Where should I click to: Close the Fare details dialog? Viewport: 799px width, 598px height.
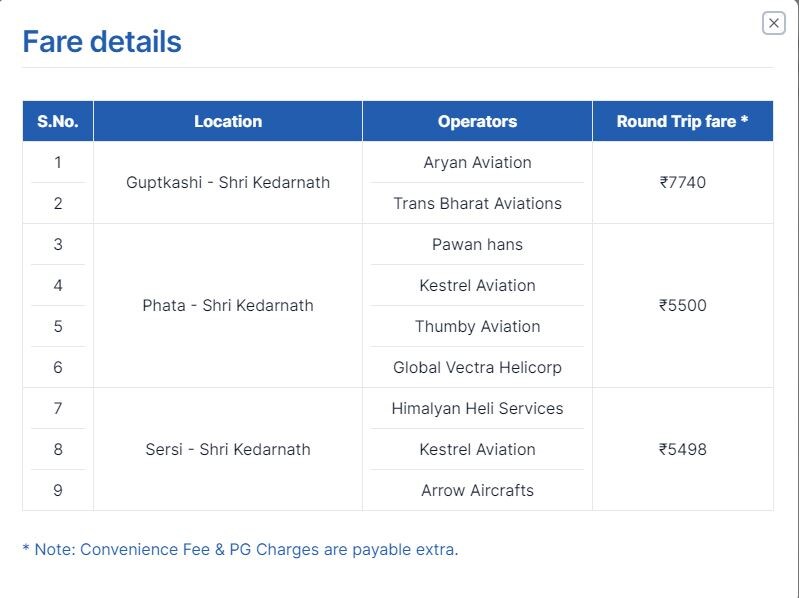pos(773,23)
